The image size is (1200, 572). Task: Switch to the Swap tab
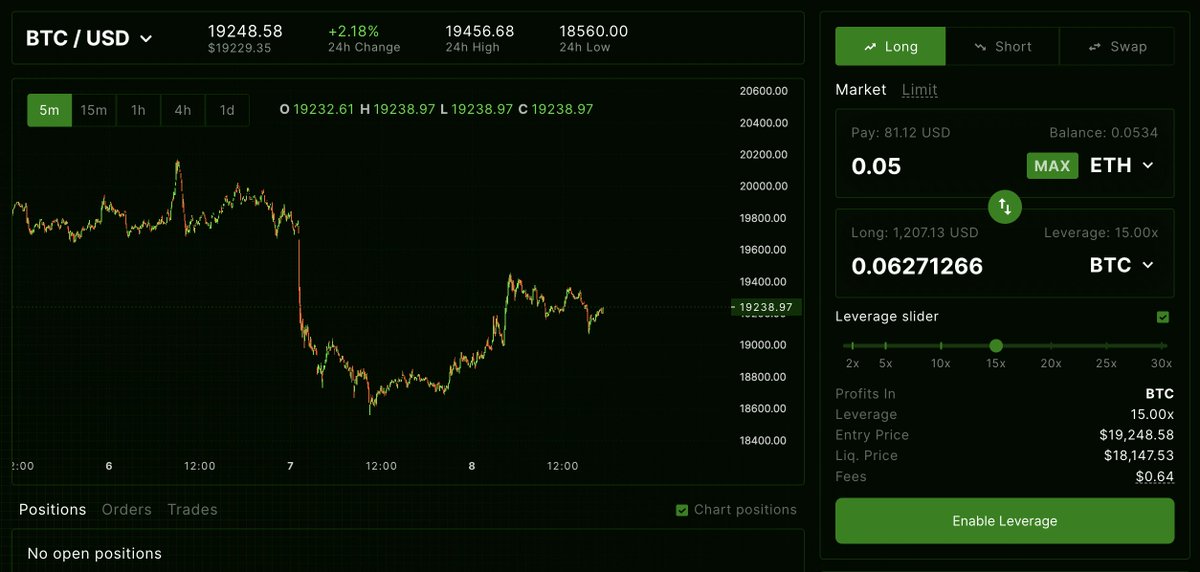pos(1117,46)
